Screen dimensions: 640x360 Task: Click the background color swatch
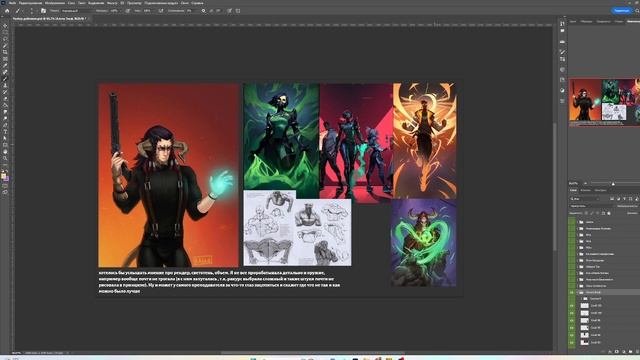pyautogui.click(x=6, y=179)
